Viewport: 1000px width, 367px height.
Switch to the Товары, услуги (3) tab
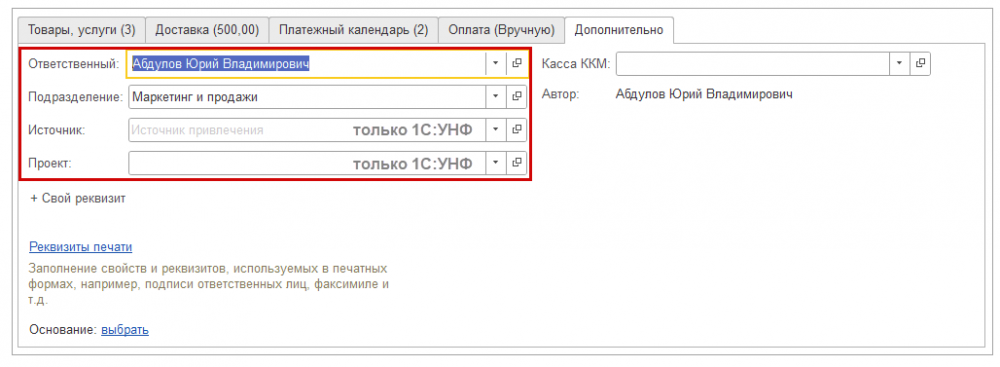[x=82, y=30]
